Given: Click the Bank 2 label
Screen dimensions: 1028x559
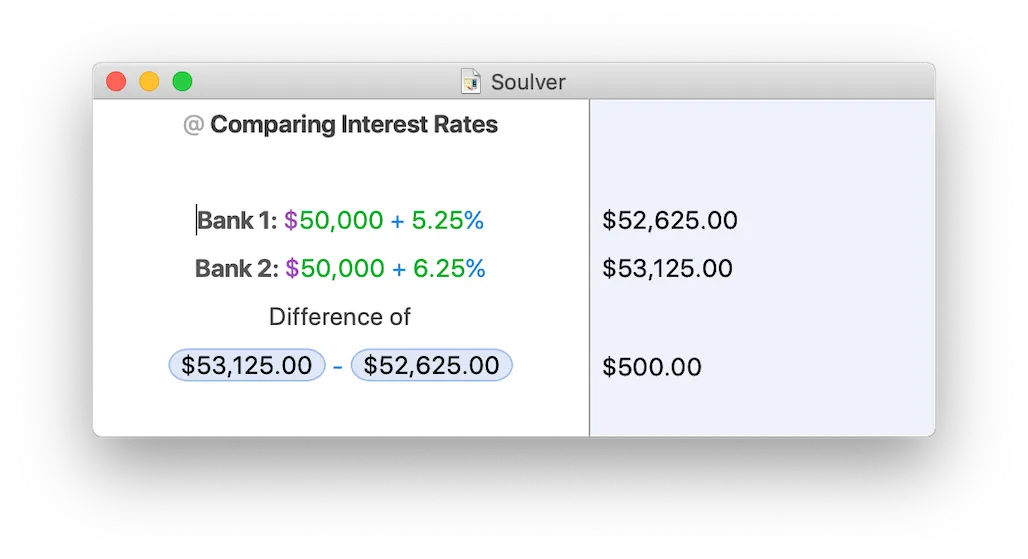Looking at the screenshot, I should (x=236, y=268).
